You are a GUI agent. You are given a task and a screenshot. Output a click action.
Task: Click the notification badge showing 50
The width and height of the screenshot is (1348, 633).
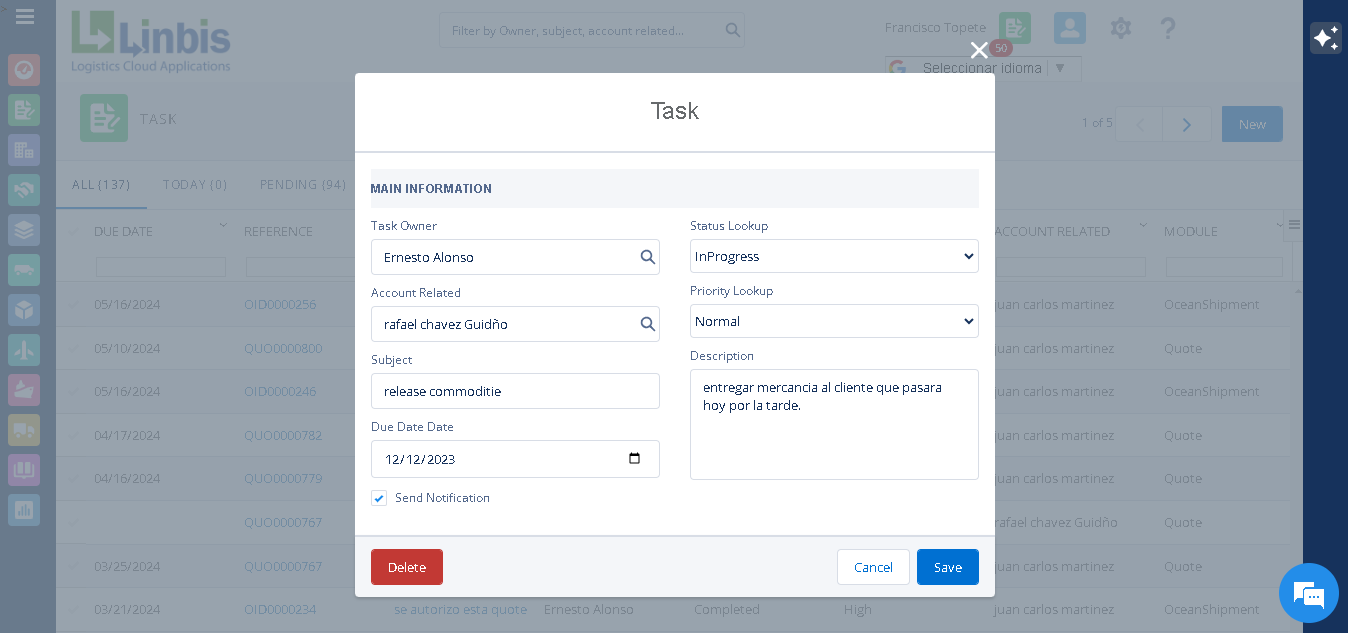click(1001, 47)
